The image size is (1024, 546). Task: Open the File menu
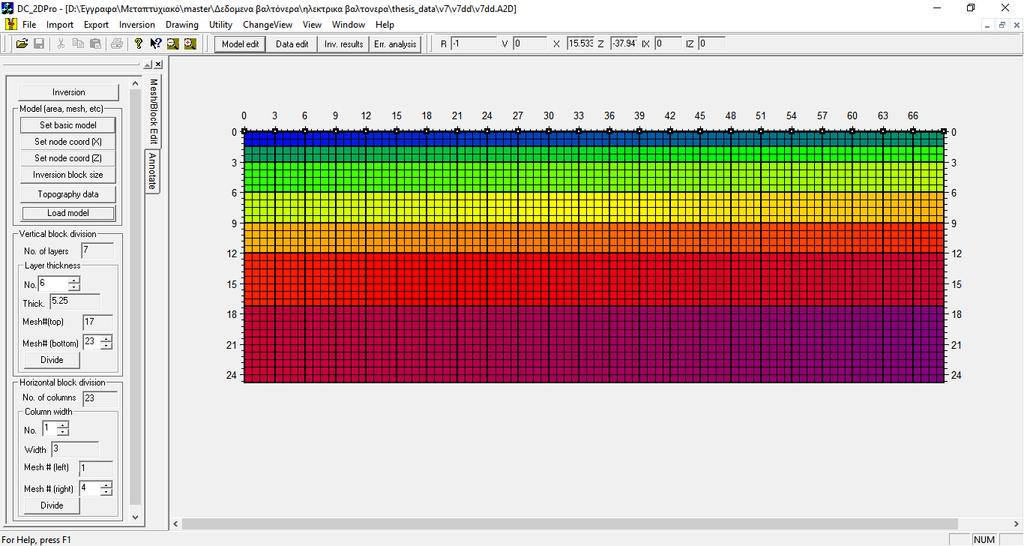tap(29, 24)
